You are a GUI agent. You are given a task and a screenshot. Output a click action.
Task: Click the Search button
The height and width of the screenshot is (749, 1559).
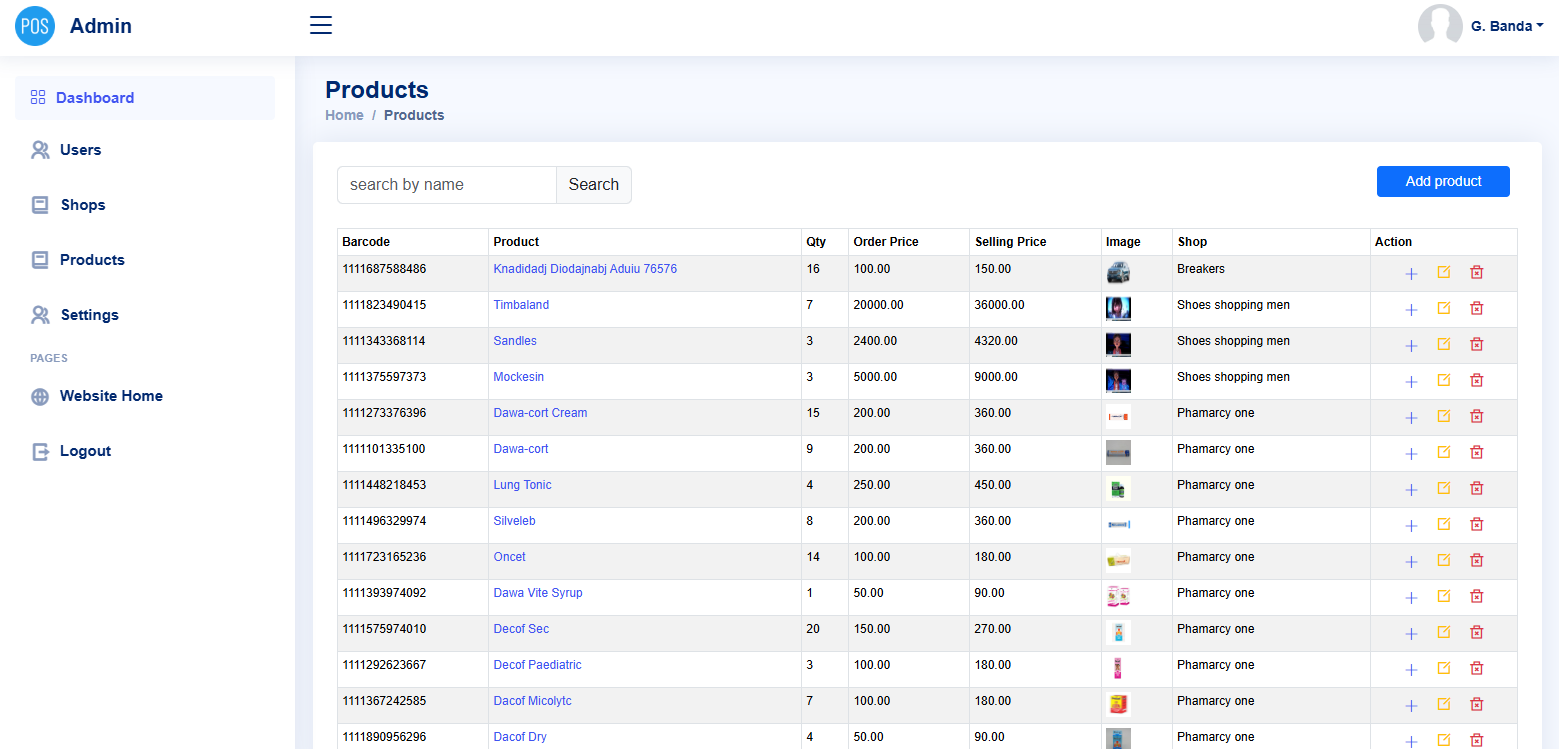tap(593, 185)
